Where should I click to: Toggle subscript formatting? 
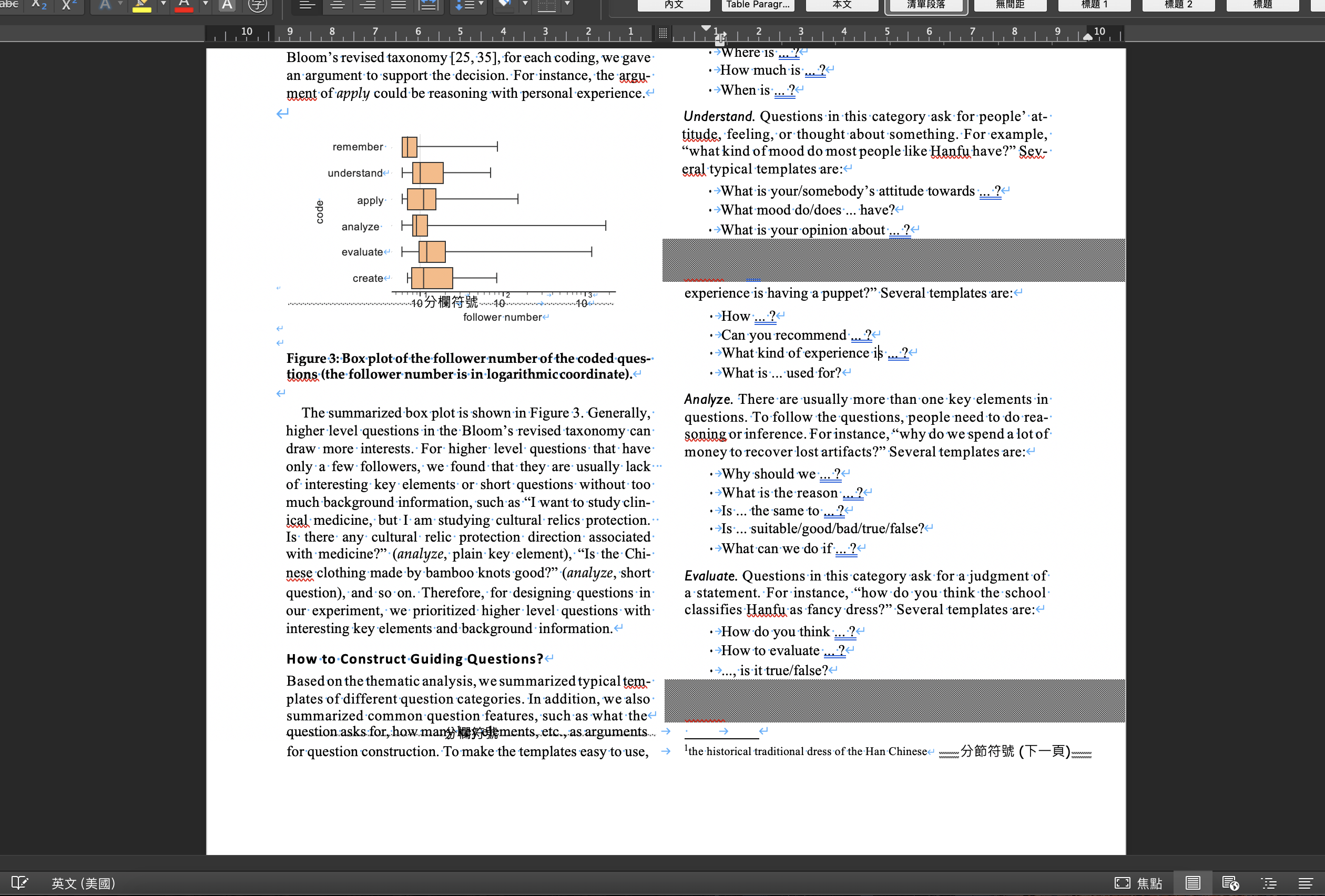coord(39,5)
